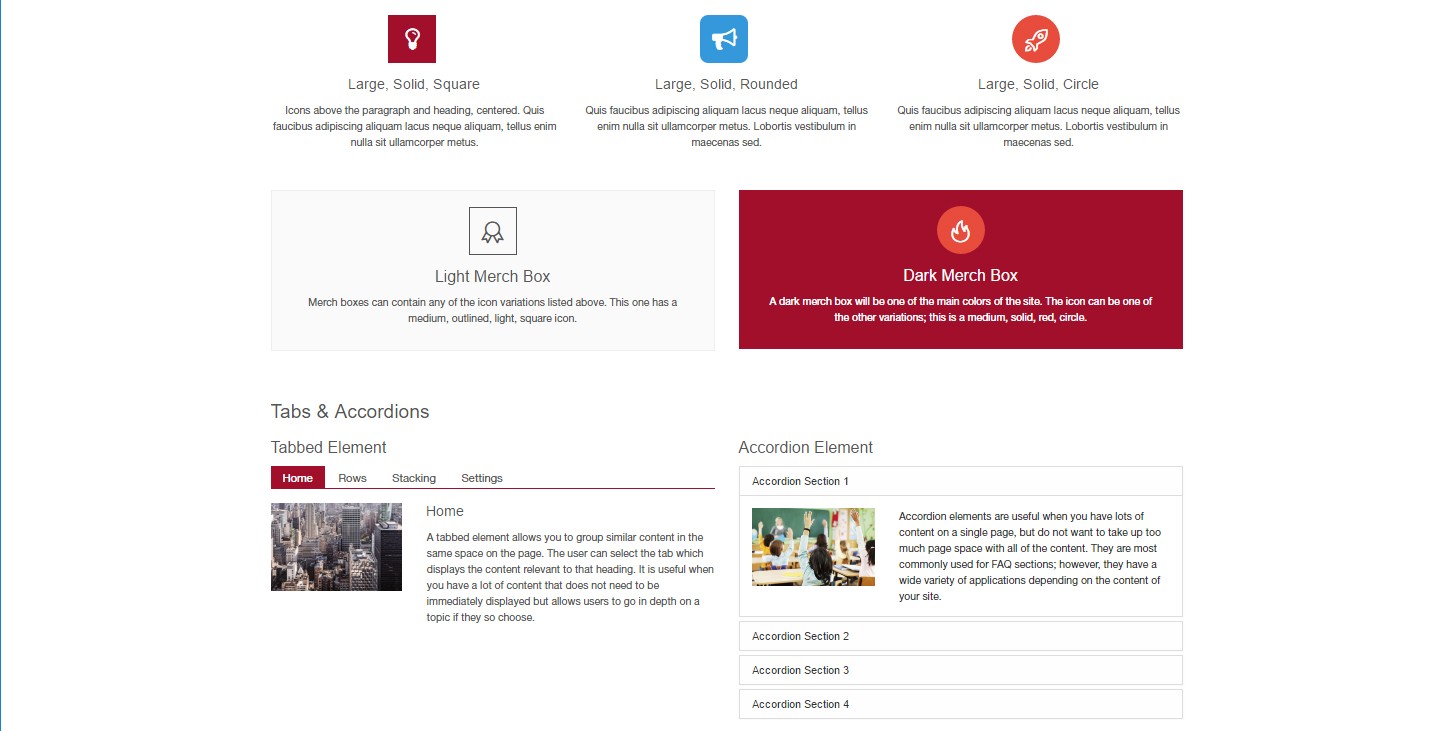Switch to the Settings tab
The height and width of the screenshot is (731, 1450).
click(481, 478)
